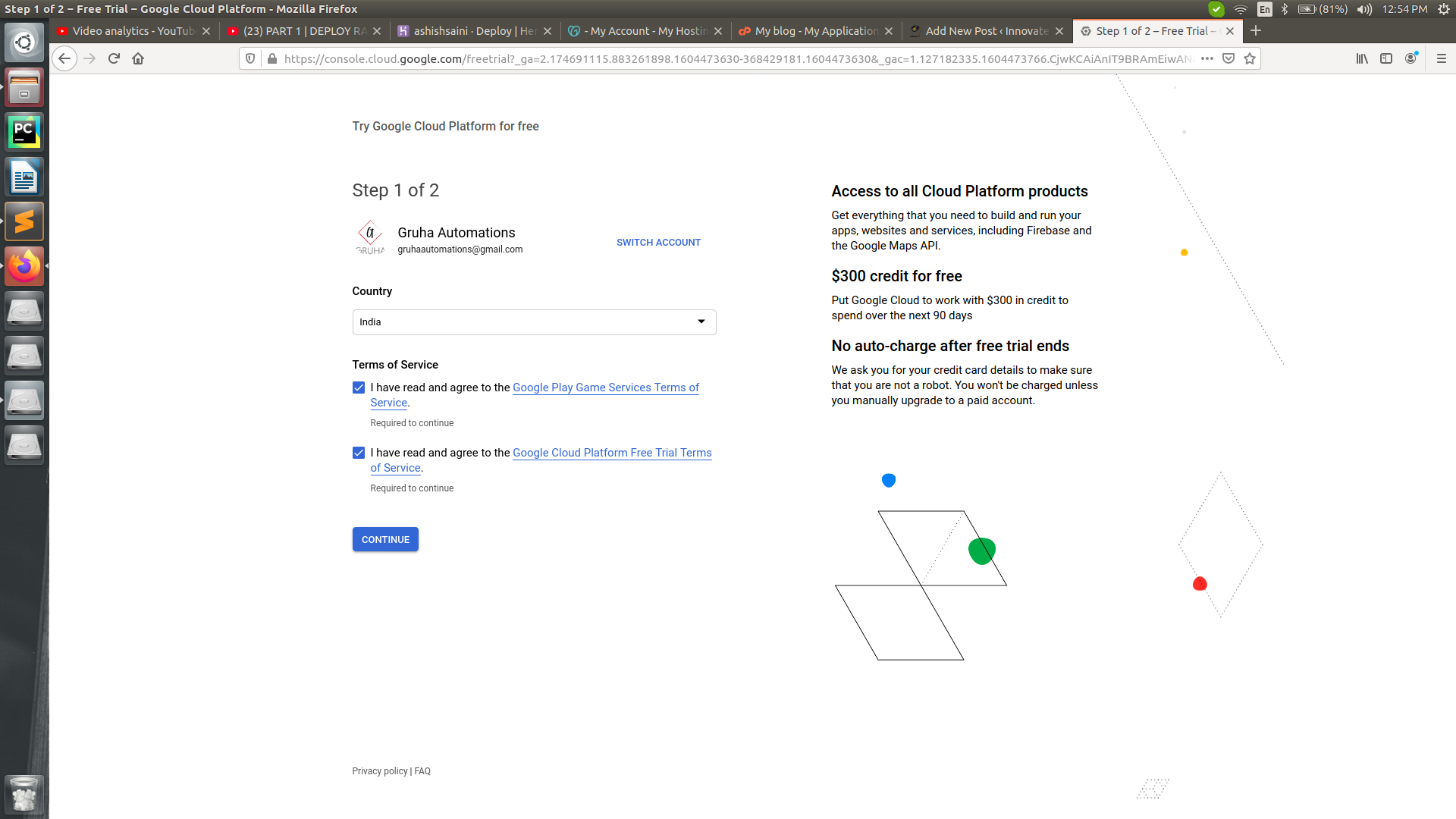The height and width of the screenshot is (819, 1456).
Task: Uncheck the Free Trial Terms agreement
Action: coord(358,453)
